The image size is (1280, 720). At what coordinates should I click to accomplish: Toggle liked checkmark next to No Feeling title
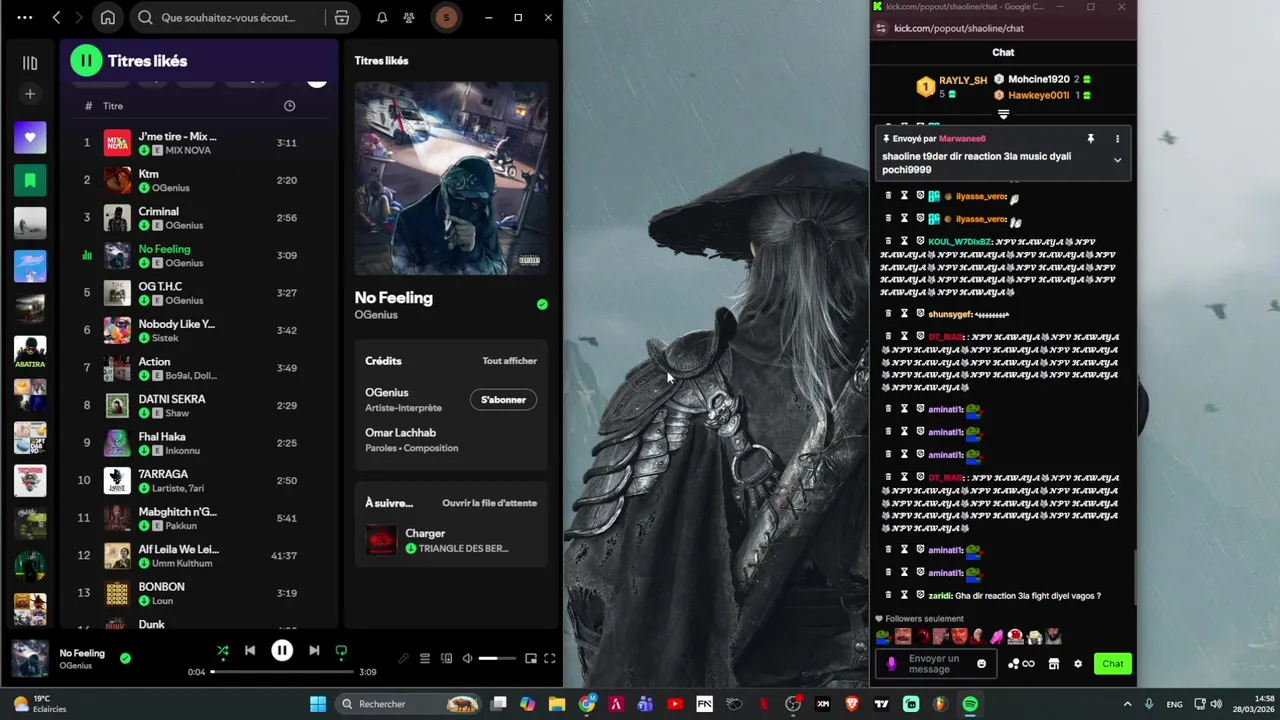pos(542,304)
